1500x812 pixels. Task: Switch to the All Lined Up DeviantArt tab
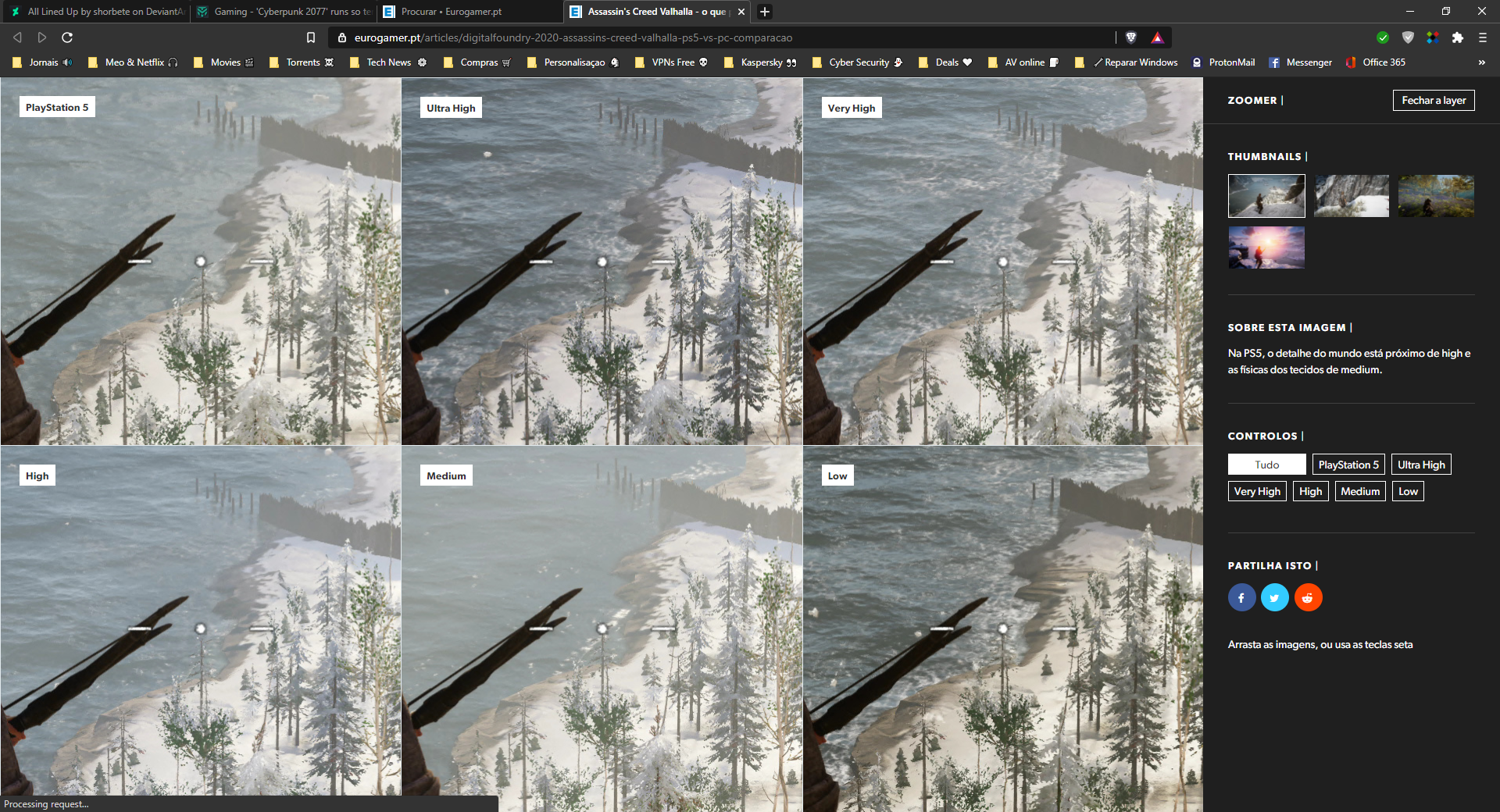[96, 12]
